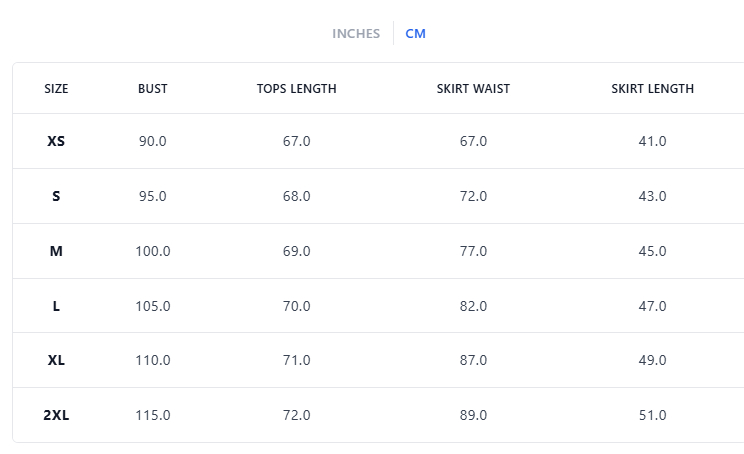The height and width of the screenshot is (454, 744).
Task: Click the XS bust value 90.0
Action: (153, 142)
